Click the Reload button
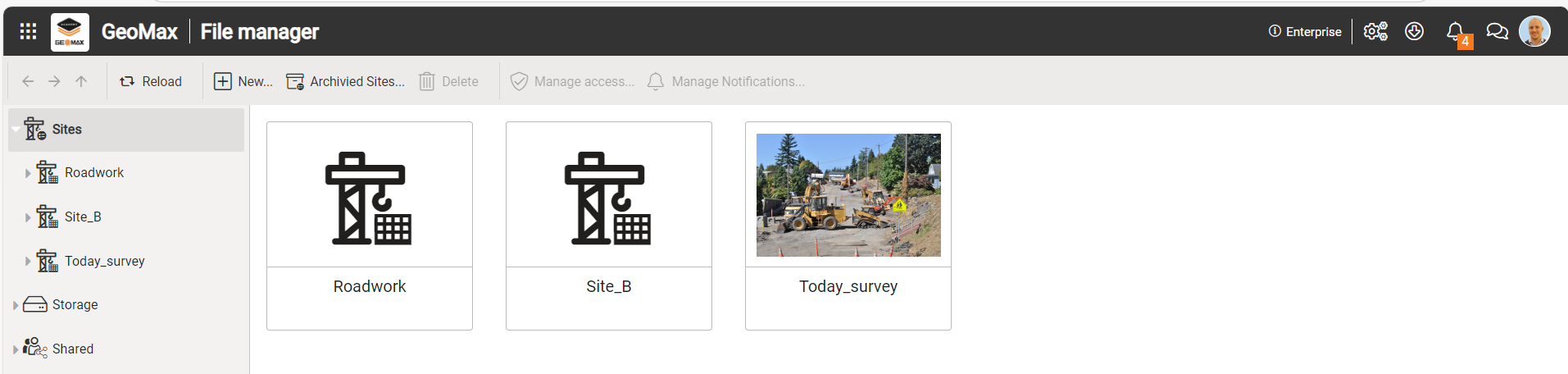 coord(151,81)
